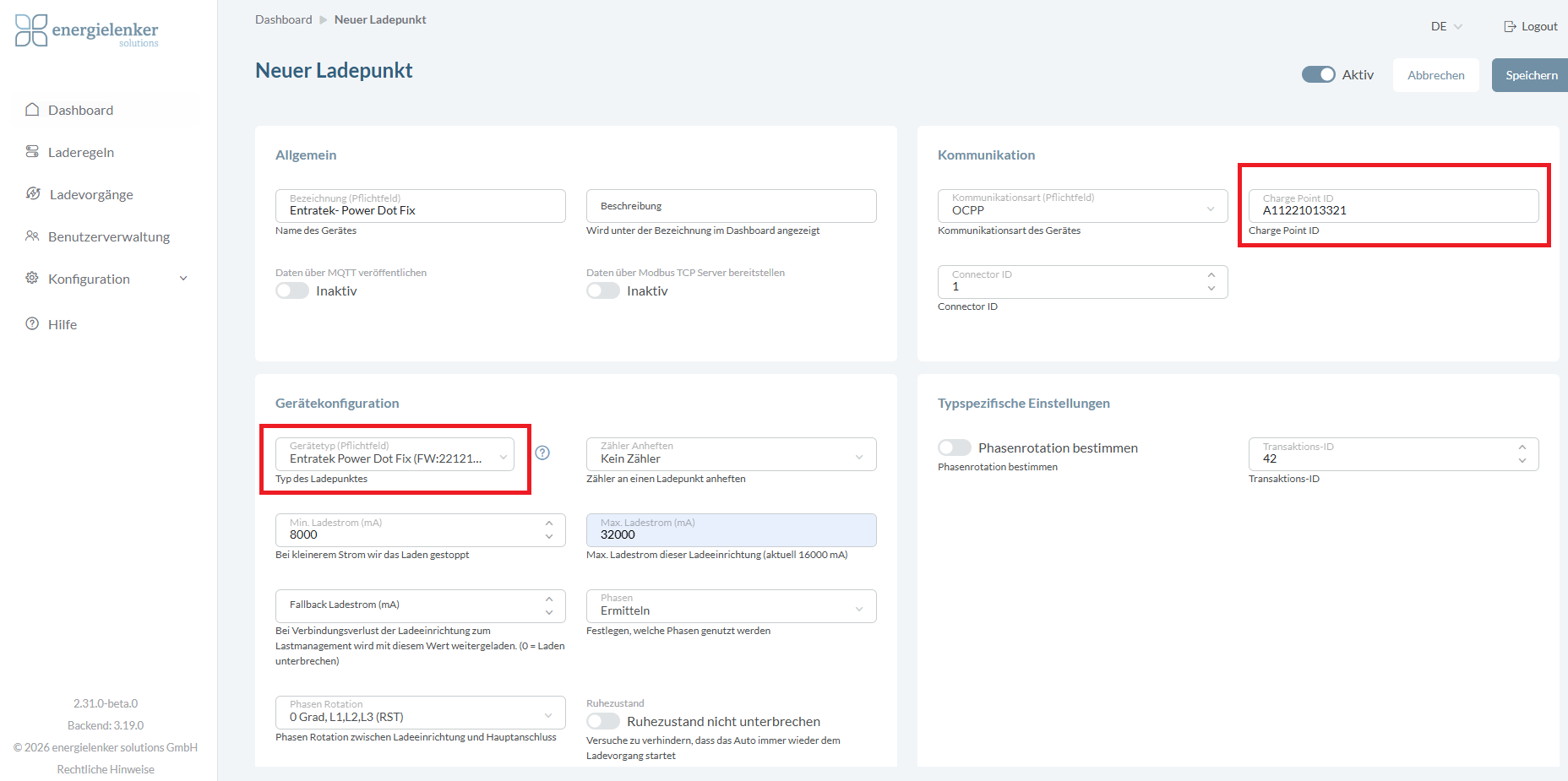
Task: Click the energielenker solutions logo
Action: coord(87,31)
